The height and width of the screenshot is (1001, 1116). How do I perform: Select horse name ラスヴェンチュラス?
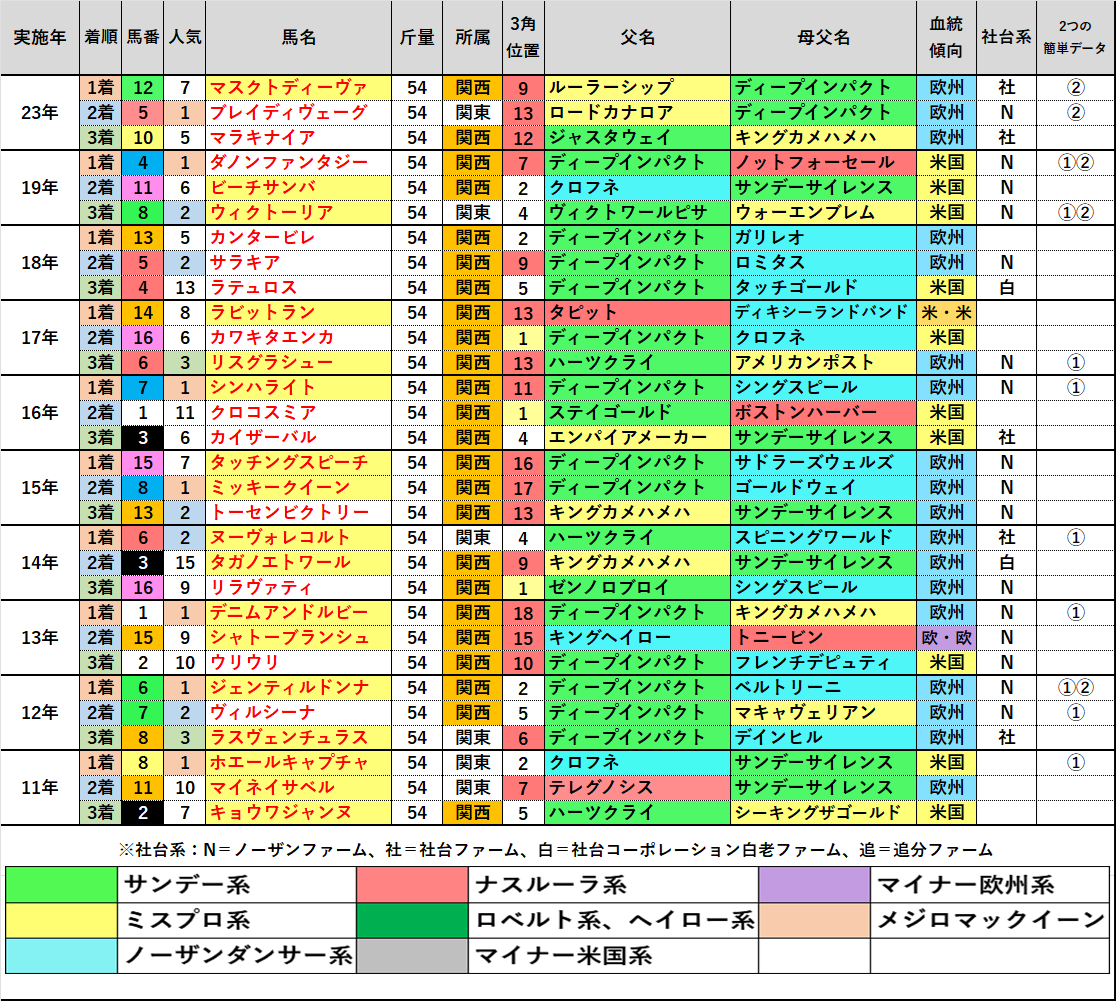(298, 738)
